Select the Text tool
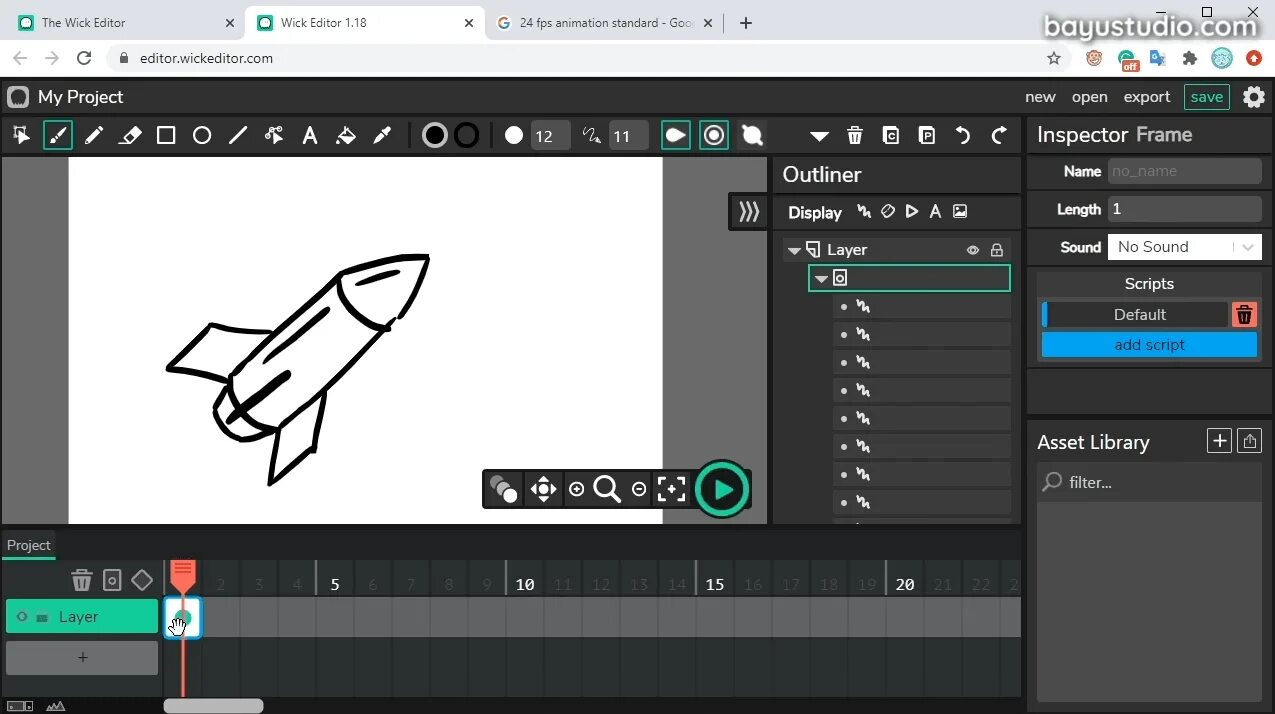 coord(310,135)
